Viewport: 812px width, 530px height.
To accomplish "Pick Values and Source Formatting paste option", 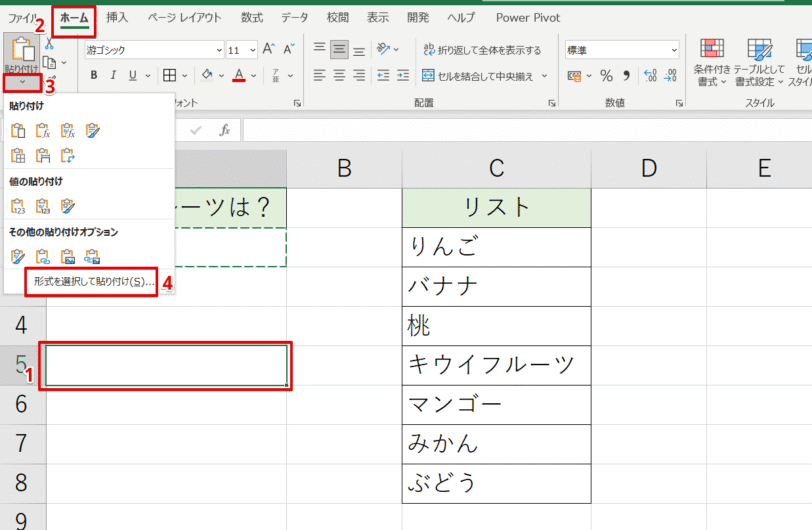I will pos(68,206).
